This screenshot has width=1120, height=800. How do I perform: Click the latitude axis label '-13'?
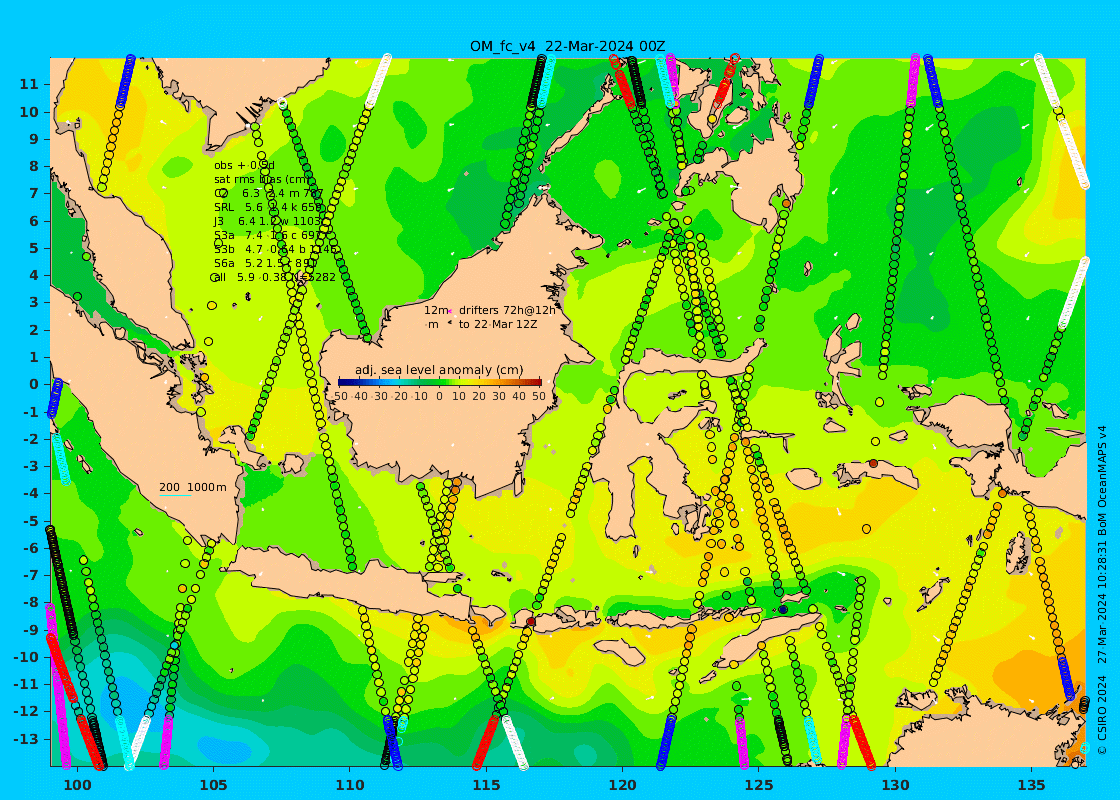26,739
